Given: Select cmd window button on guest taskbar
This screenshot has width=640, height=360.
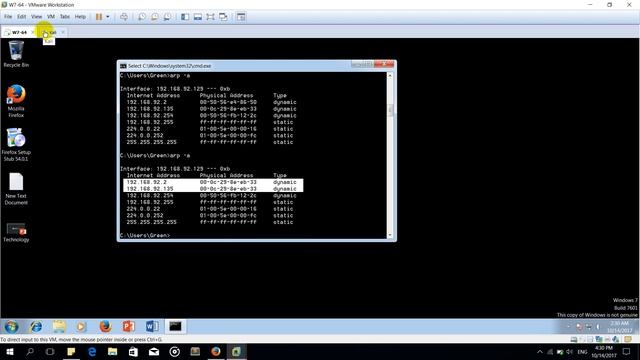Looking at the screenshot, I should tap(176, 327).
